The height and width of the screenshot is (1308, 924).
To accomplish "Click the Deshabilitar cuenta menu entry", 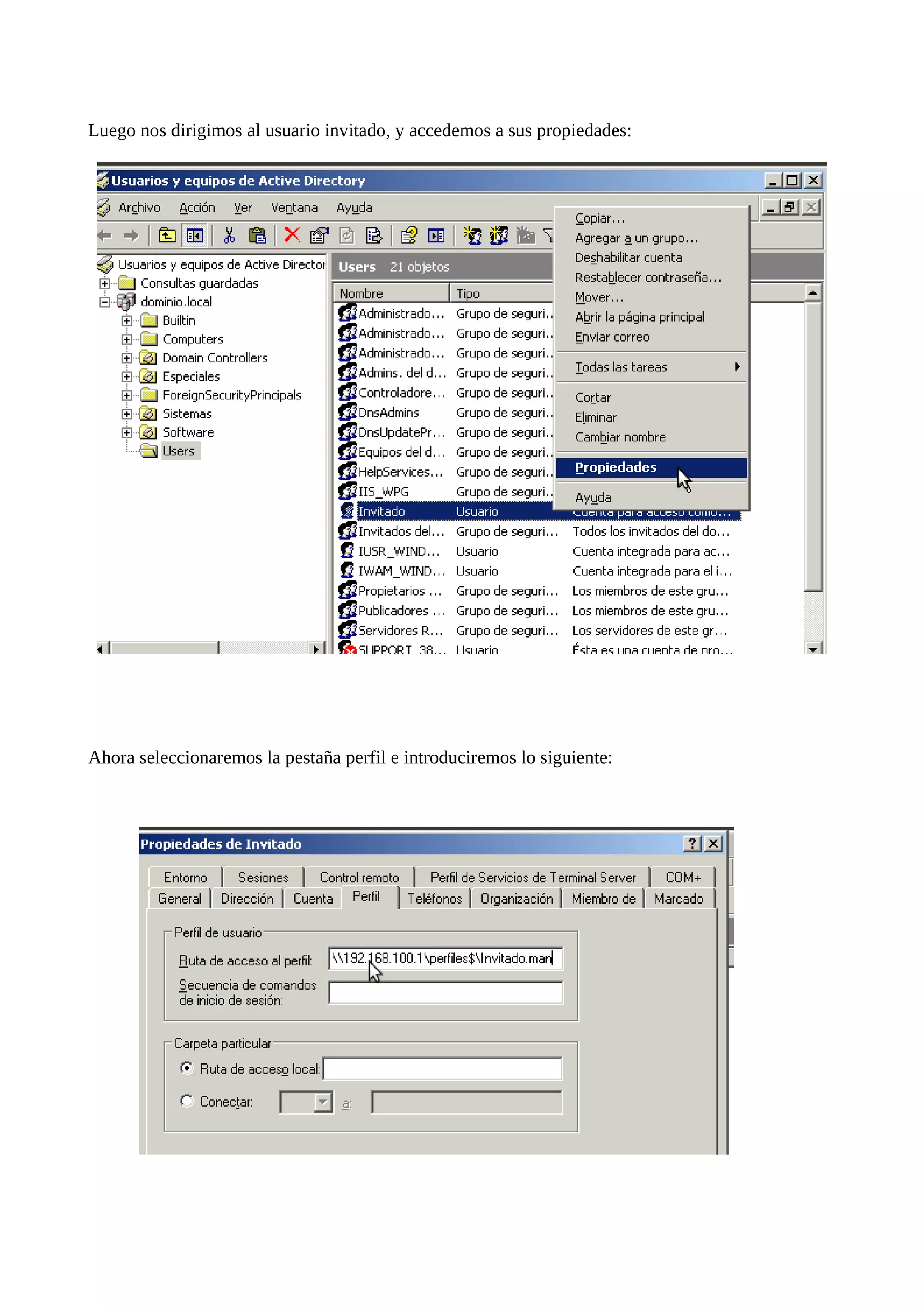I will 628,258.
